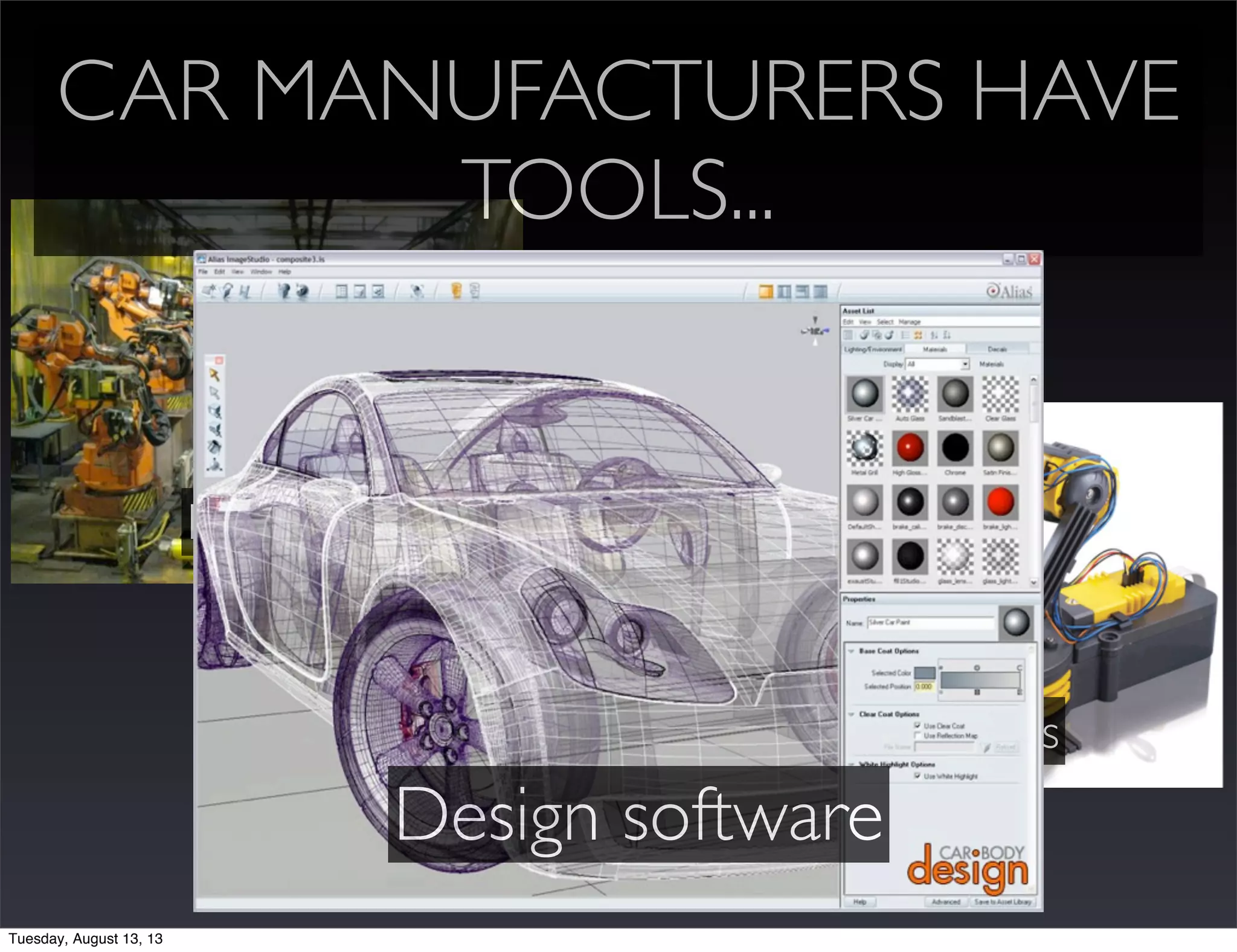Switch to the third window layout icon
The image size is (1237, 952).
coord(802,292)
